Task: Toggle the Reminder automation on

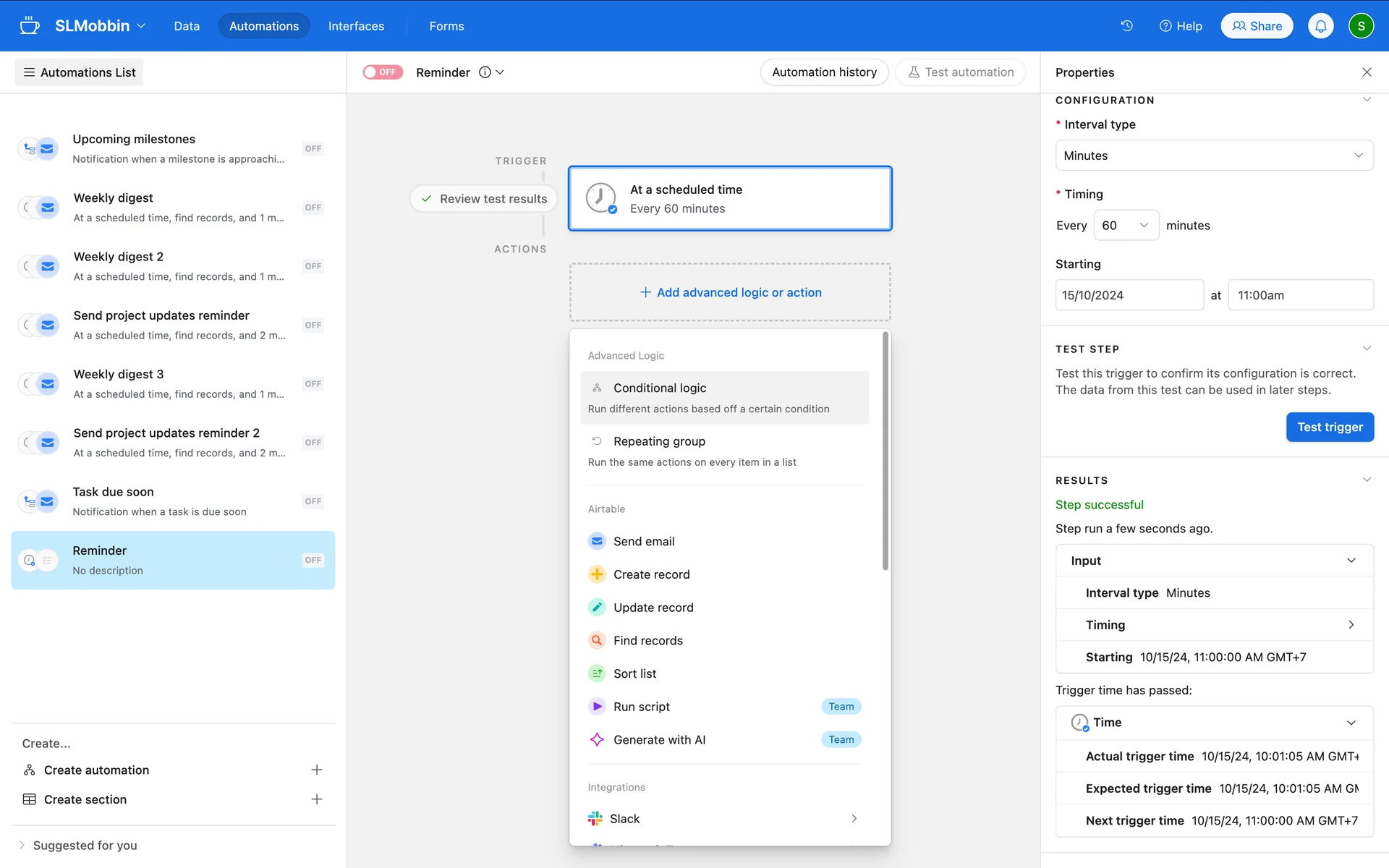Action: coord(383,72)
